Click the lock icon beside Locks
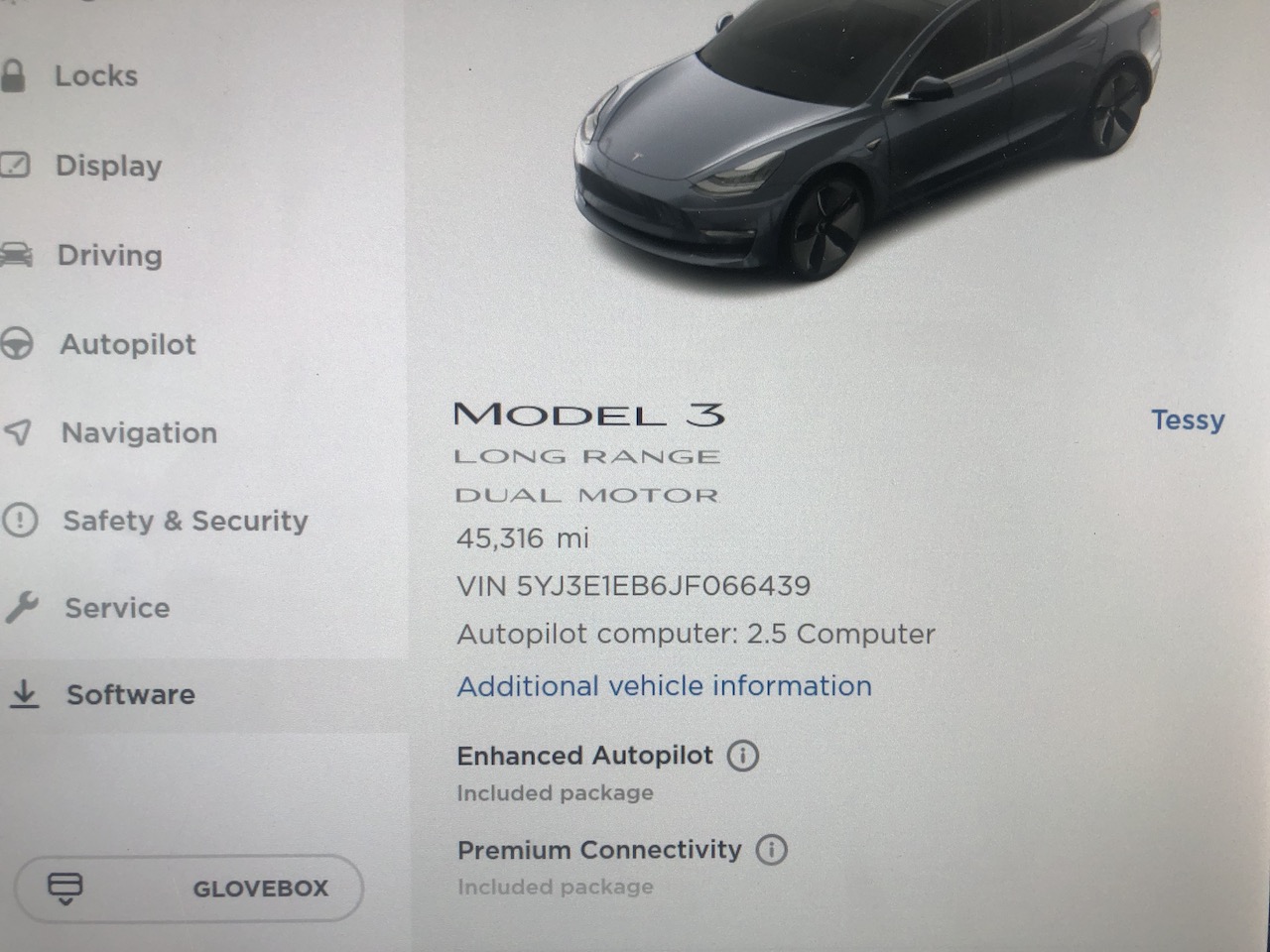 [x=12, y=75]
